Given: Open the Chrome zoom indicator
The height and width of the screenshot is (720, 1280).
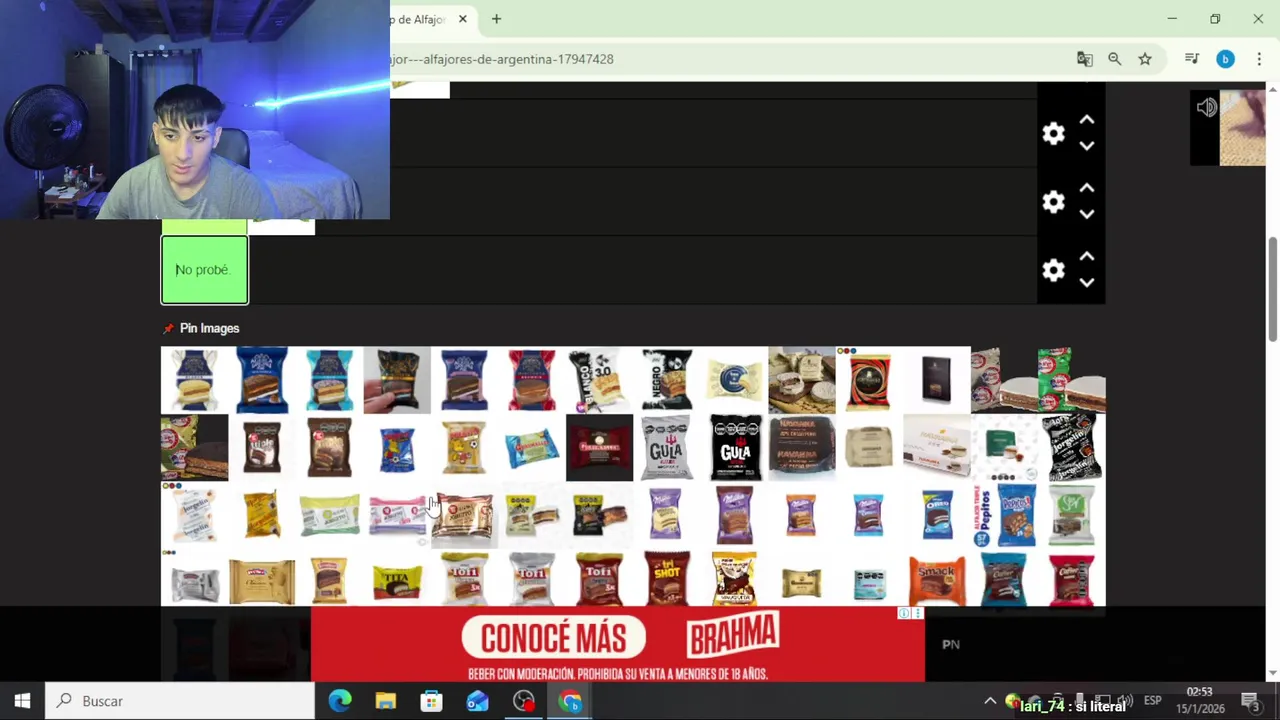Looking at the screenshot, I should 1115,59.
